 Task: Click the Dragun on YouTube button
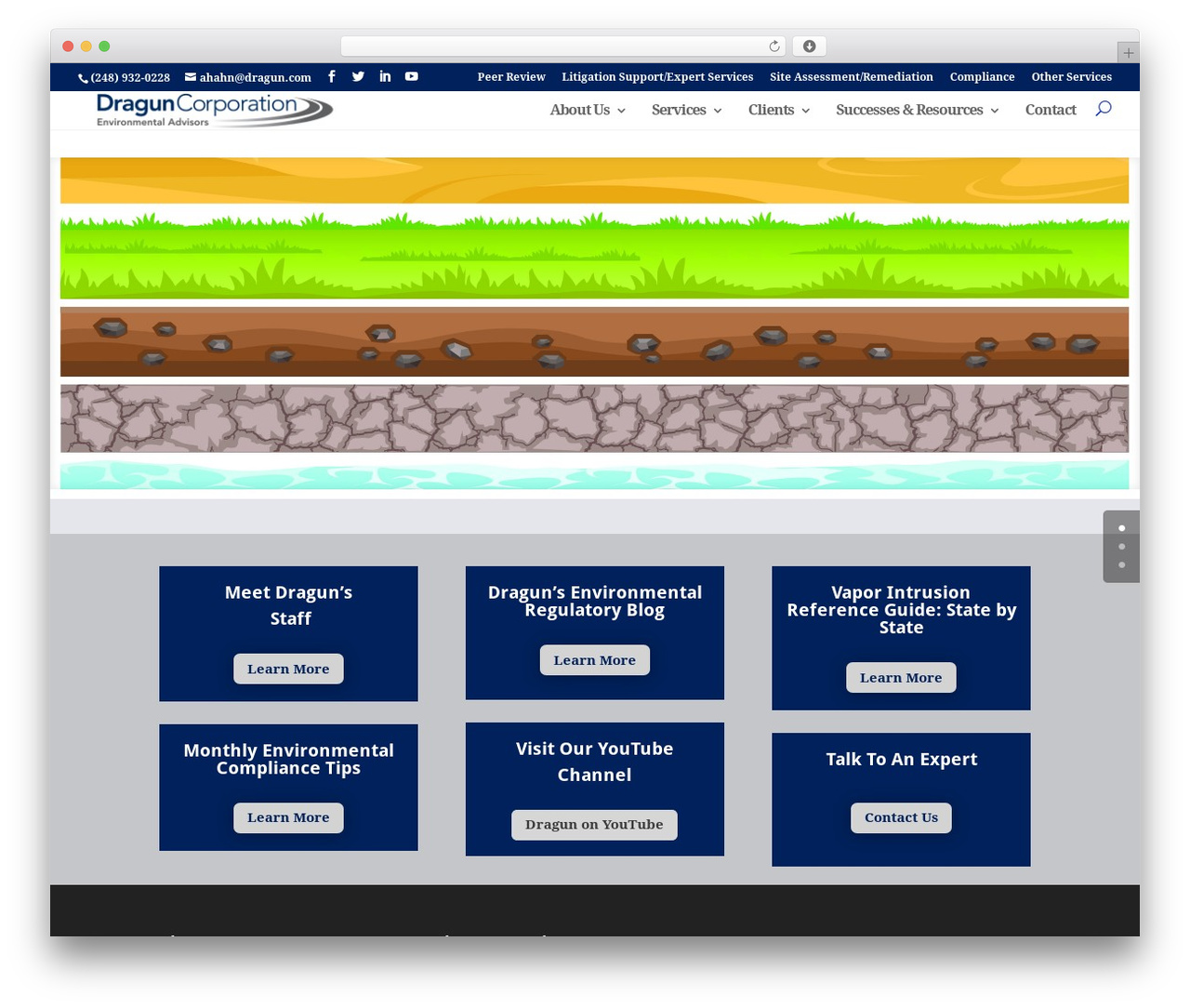point(594,825)
